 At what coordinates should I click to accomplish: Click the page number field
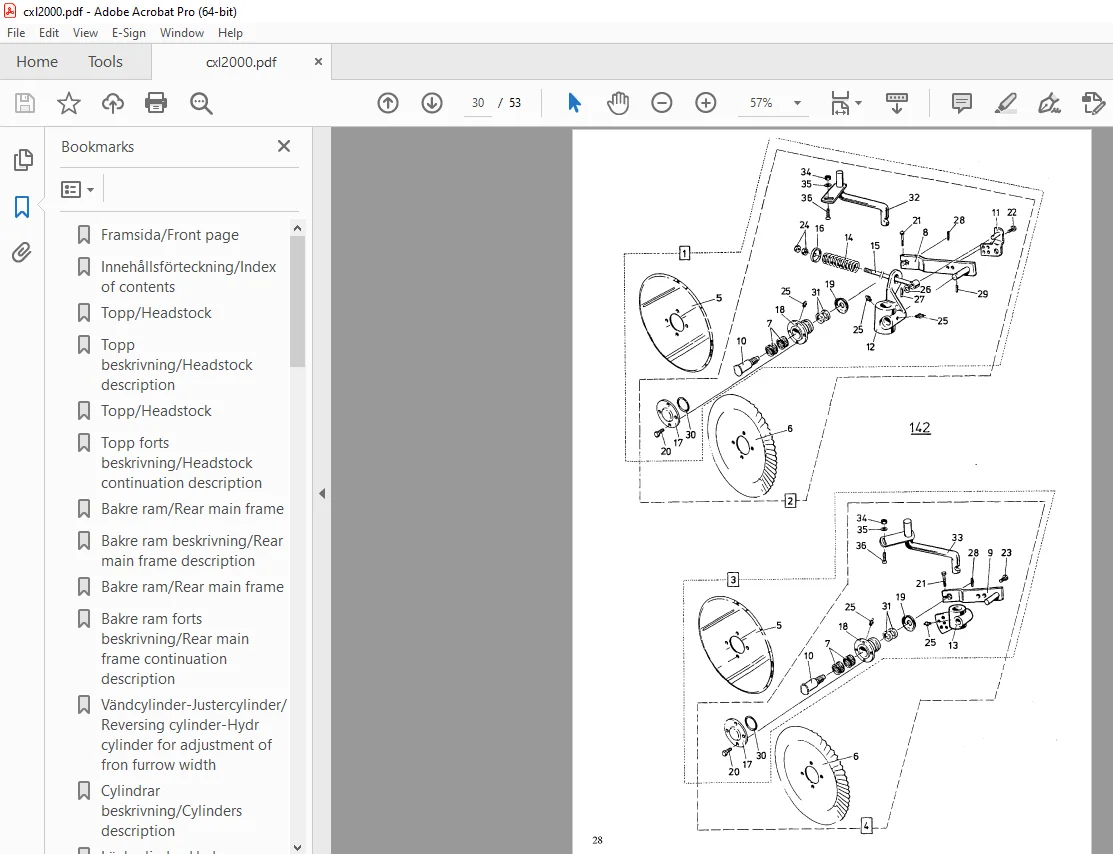coord(478,103)
